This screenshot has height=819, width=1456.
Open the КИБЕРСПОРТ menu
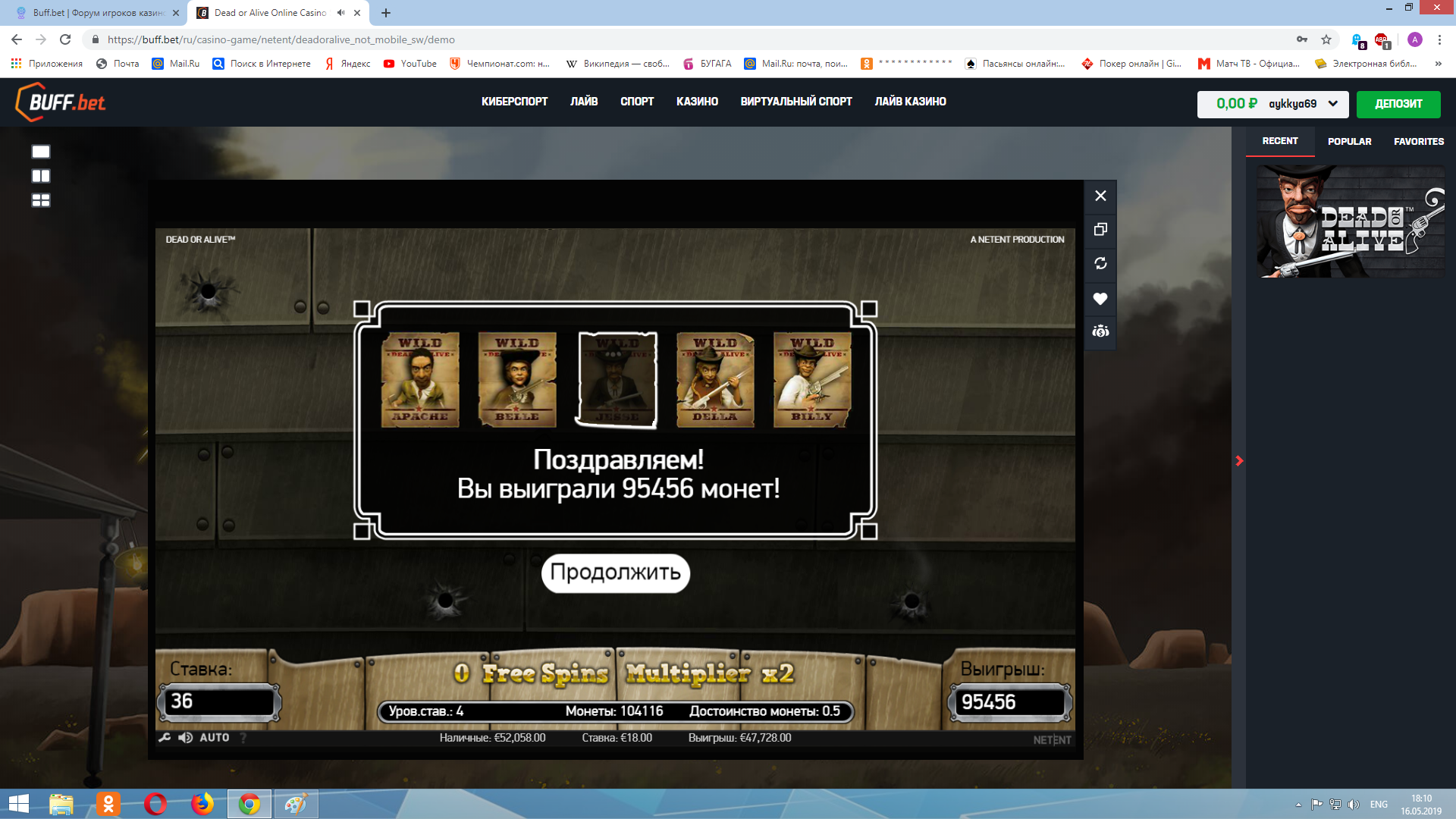coord(514,102)
